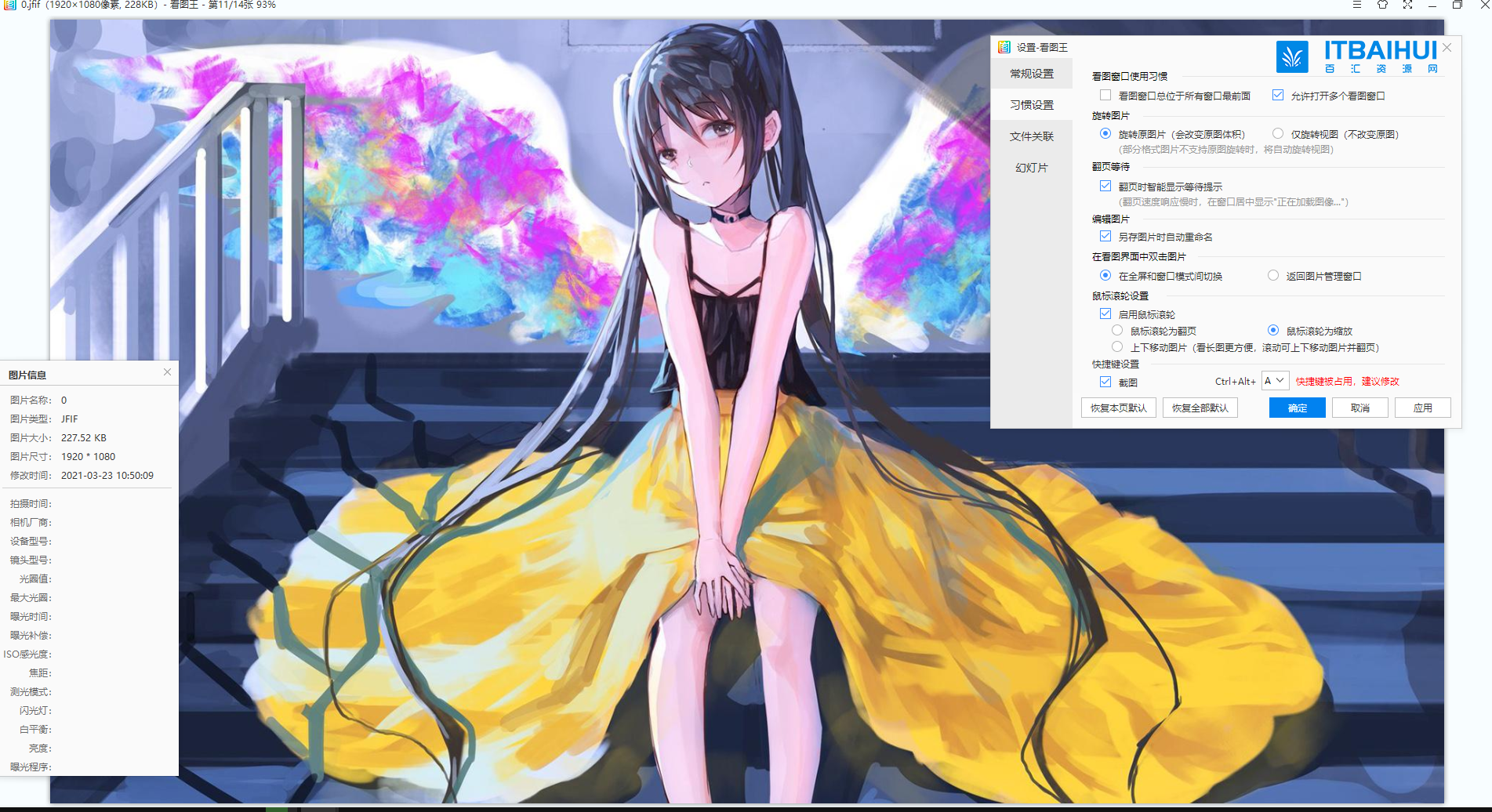
Task: Click the ISO感光度 label in info panel
Action: (27, 654)
